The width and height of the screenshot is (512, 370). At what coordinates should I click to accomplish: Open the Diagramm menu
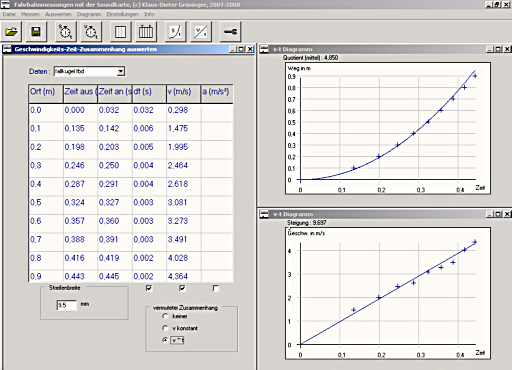[89, 14]
